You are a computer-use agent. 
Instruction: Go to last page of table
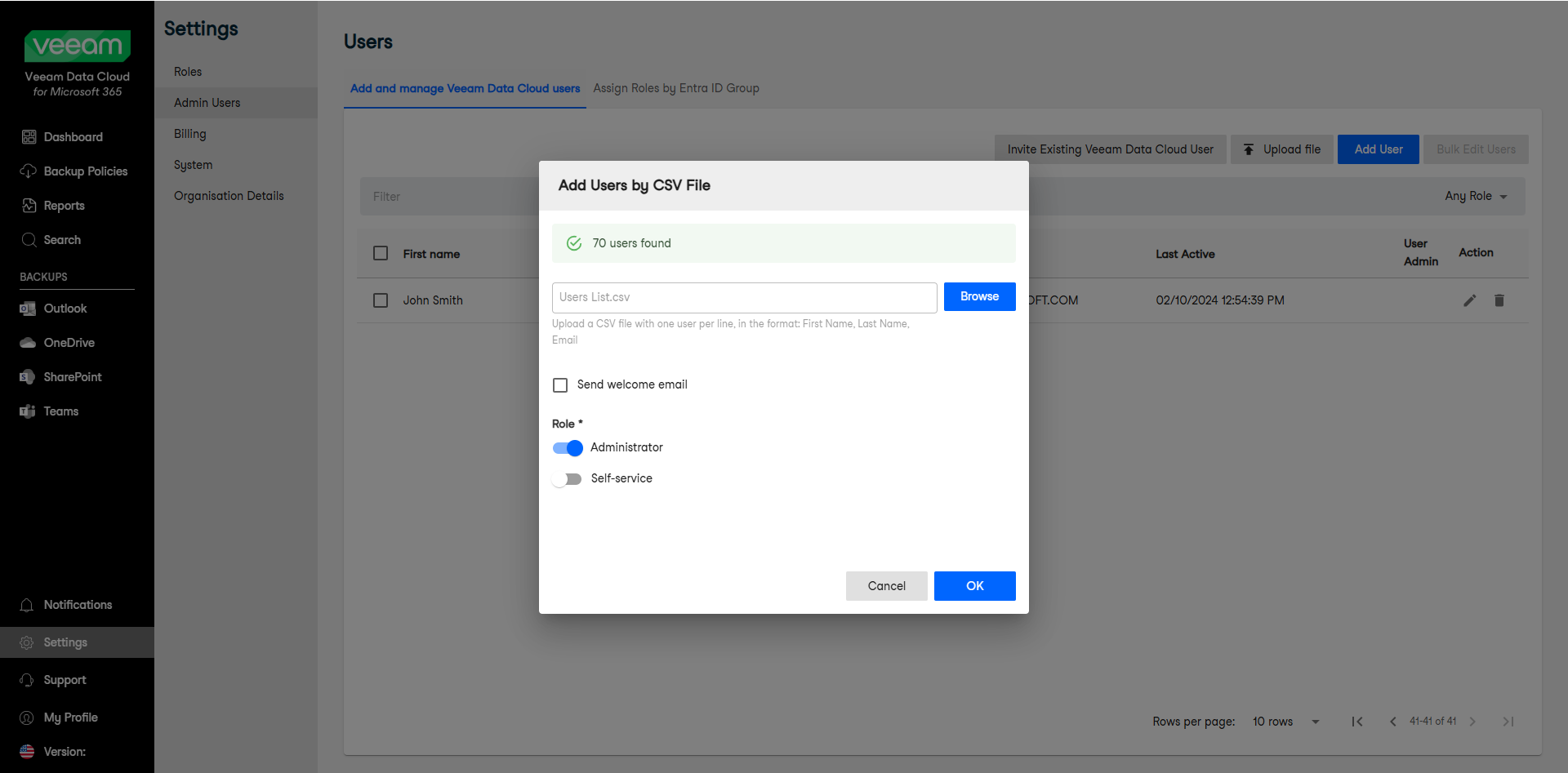[x=1508, y=722]
